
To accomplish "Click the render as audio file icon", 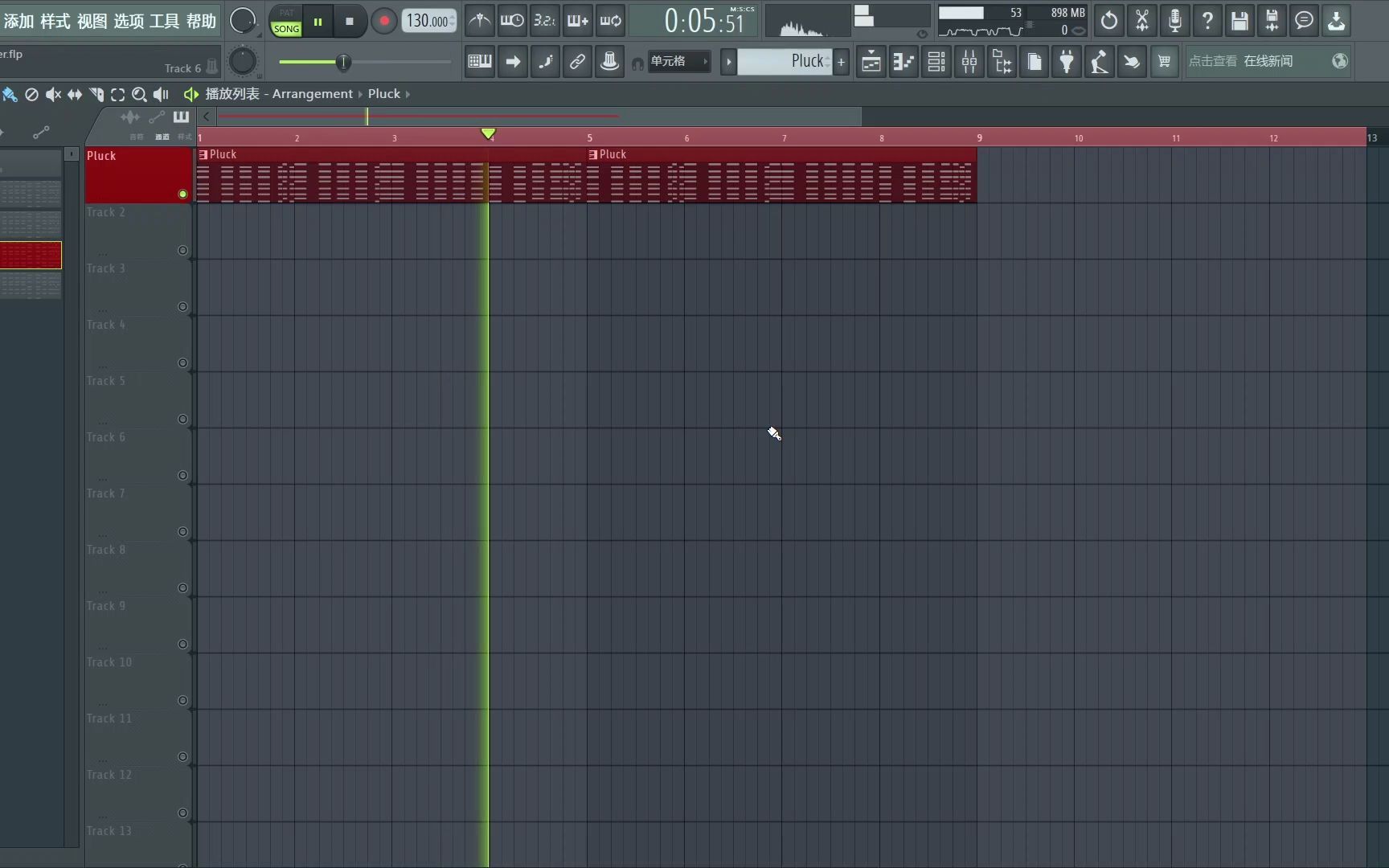I will (x=1272, y=21).
